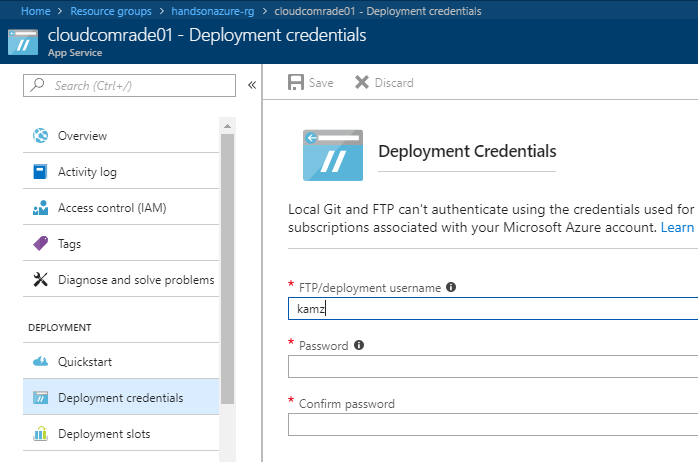Click the purple Tags icon
The height and width of the screenshot is (462, 698).
coord(41,243)
